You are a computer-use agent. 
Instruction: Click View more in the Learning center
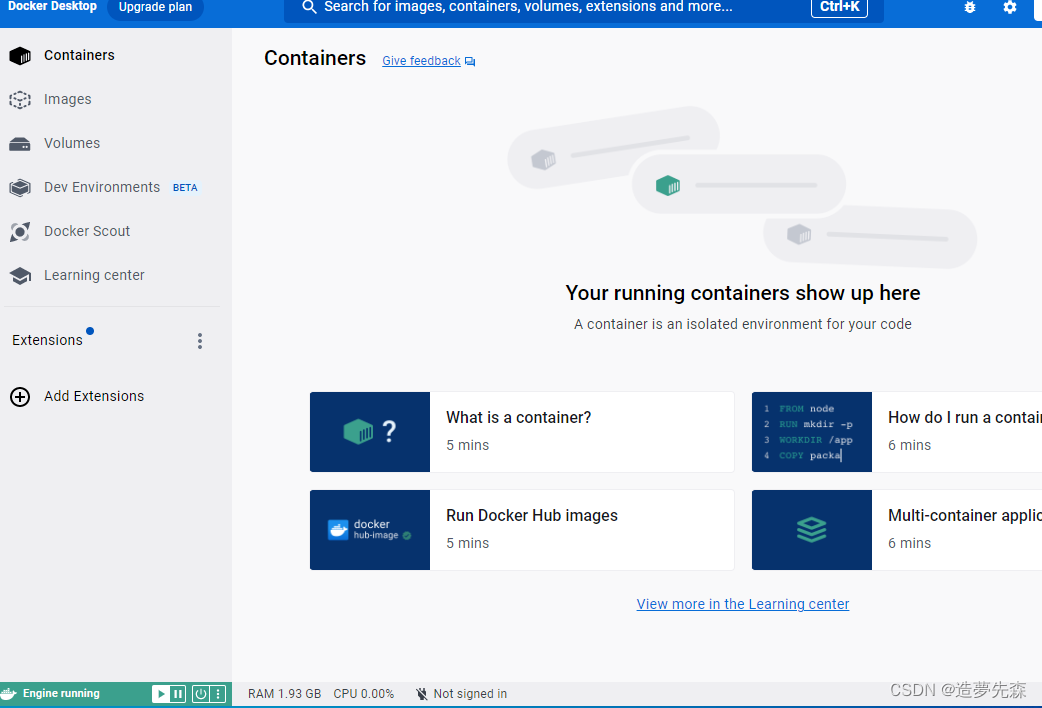(743, 604)
